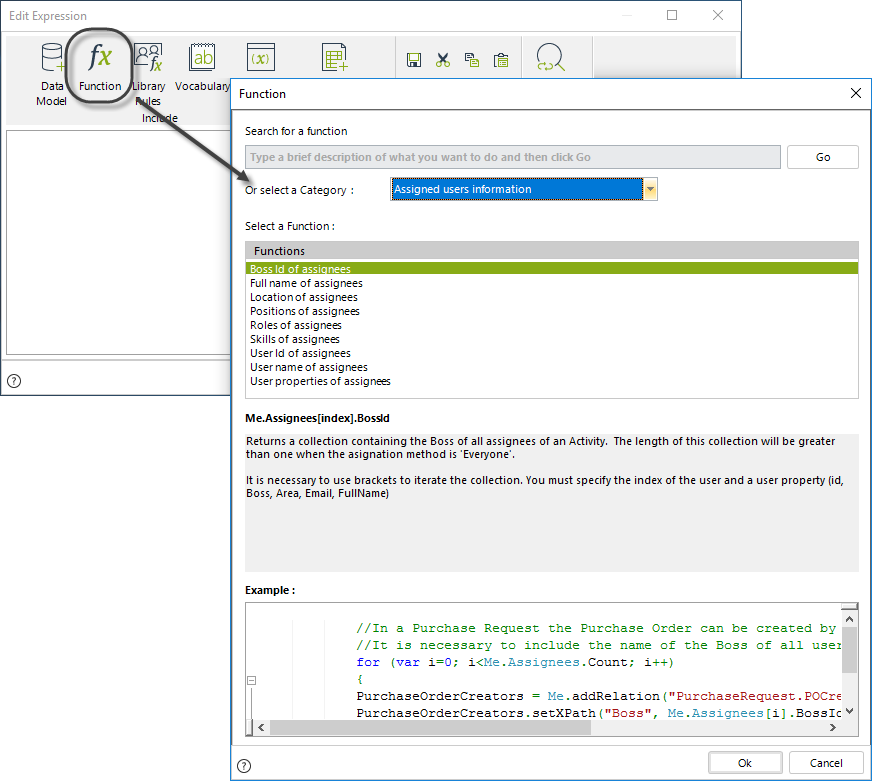Screen dimensions: 872x781
Task: Open help in Edit Expression window
Action: [x=14, y=381]
